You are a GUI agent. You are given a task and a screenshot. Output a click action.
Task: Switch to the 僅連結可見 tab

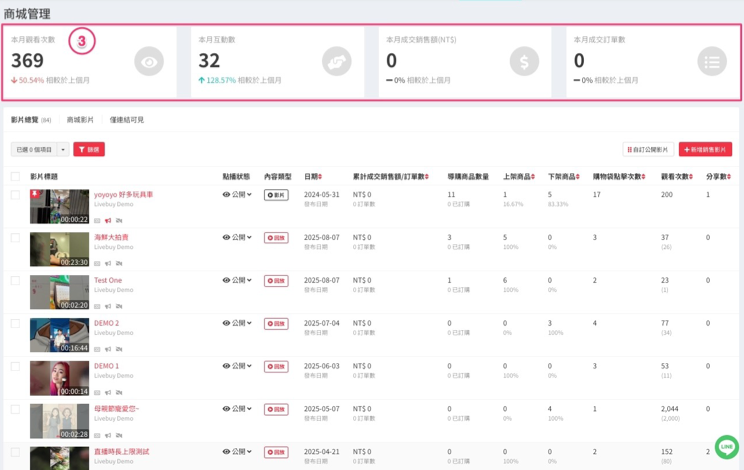[x=127, y=120]
